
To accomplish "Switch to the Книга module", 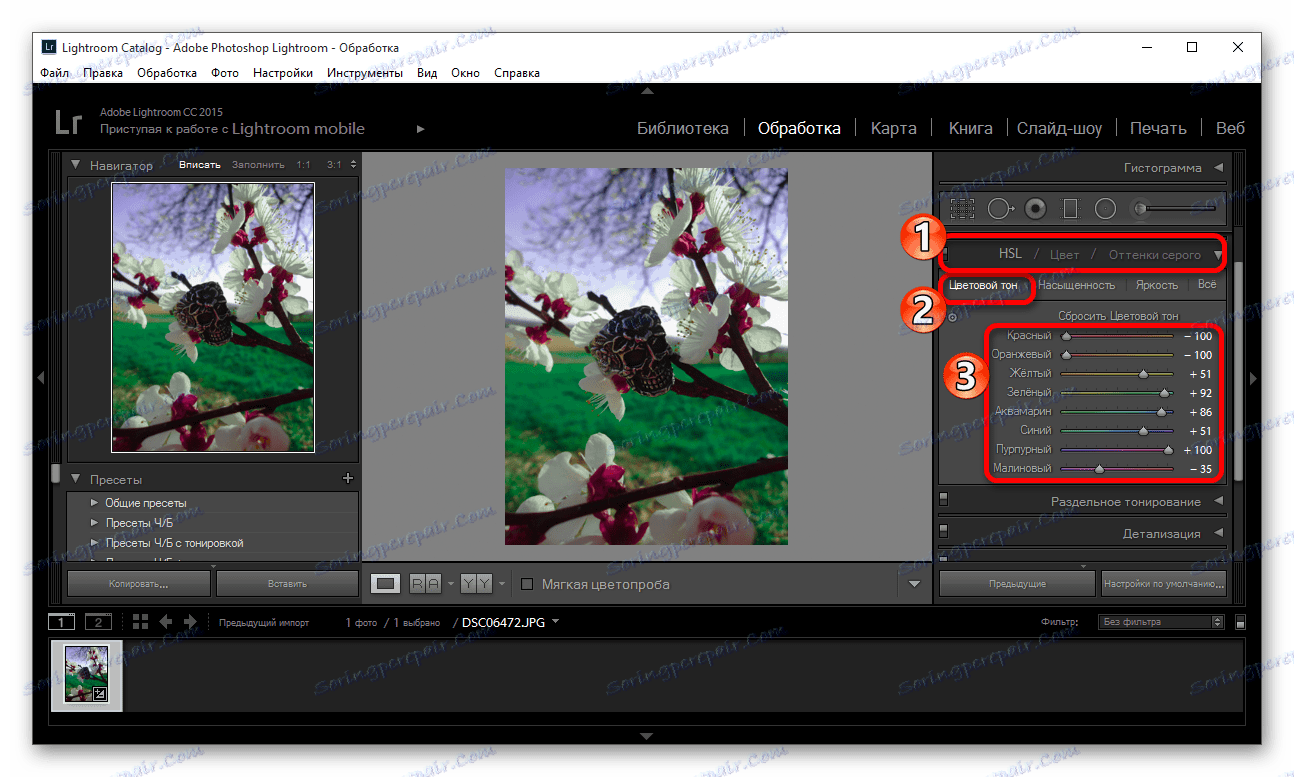I will point(970,128).
